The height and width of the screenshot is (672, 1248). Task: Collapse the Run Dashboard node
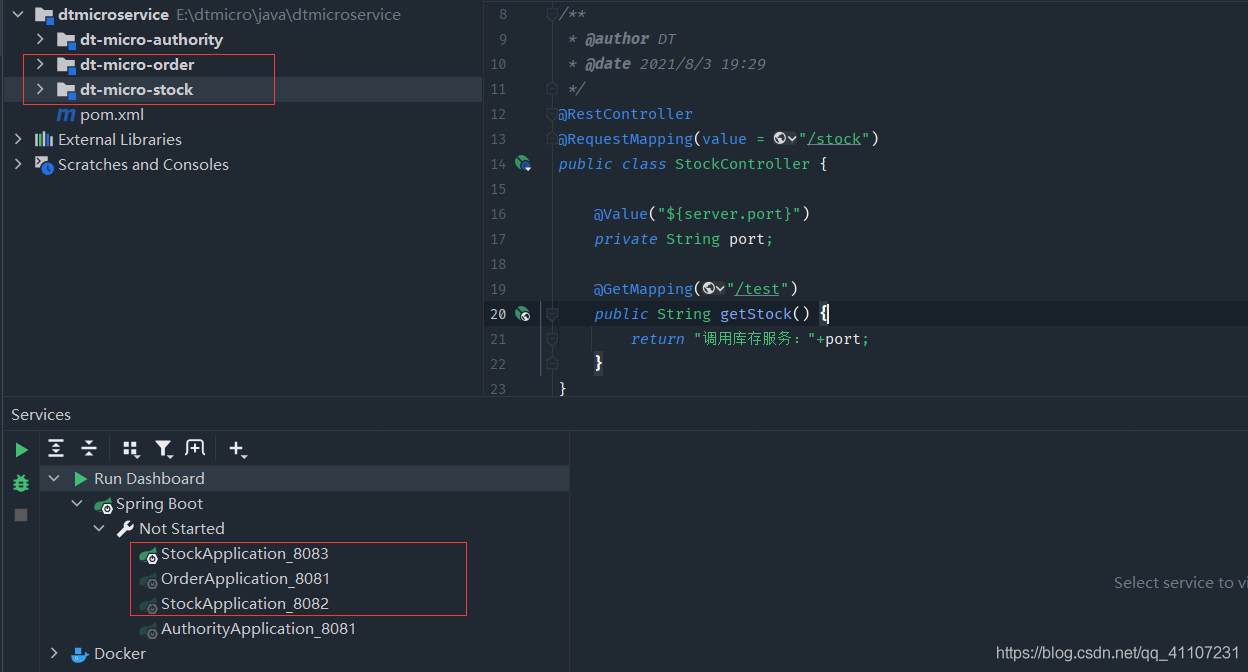click(x=55, y=478)
